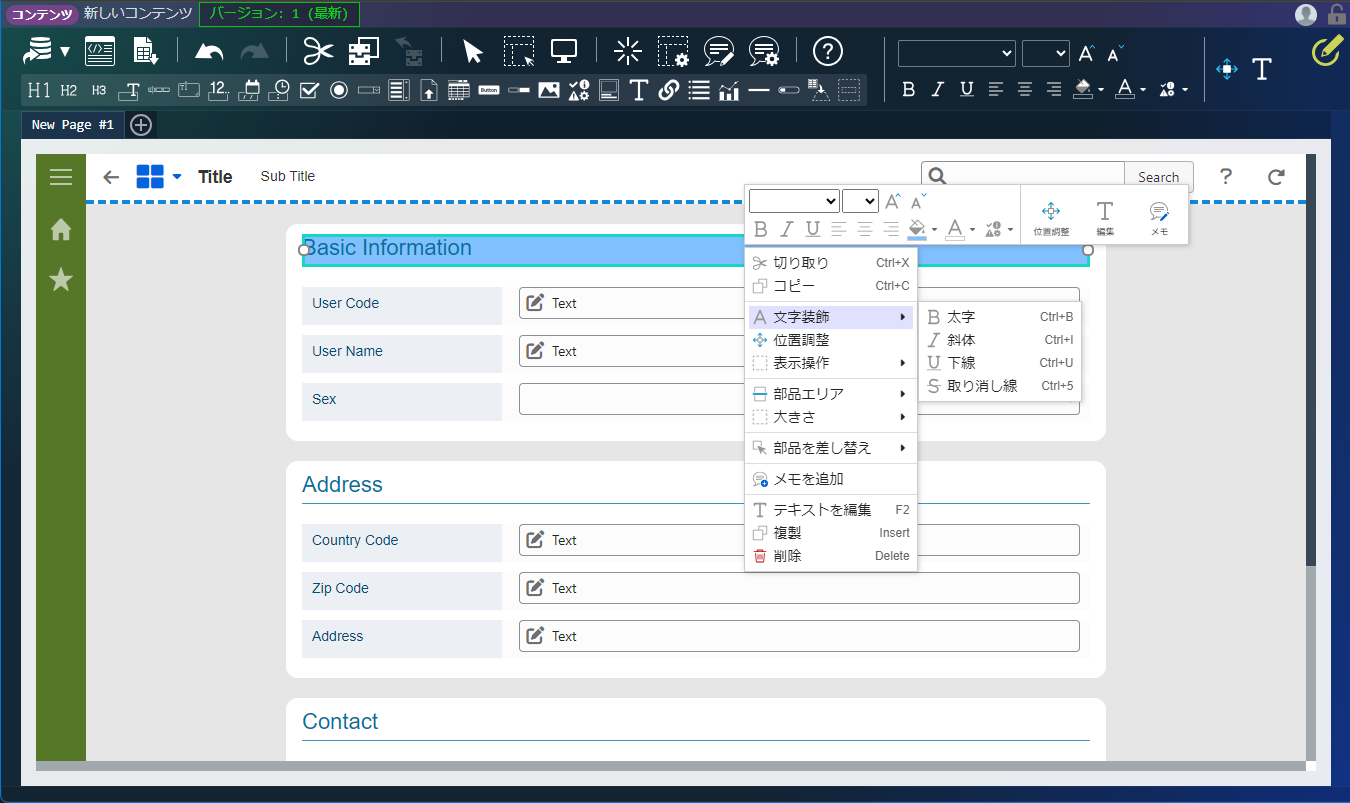Toggle bold in floating format toolbar
1350x803 pixels.
pos(761,229)
